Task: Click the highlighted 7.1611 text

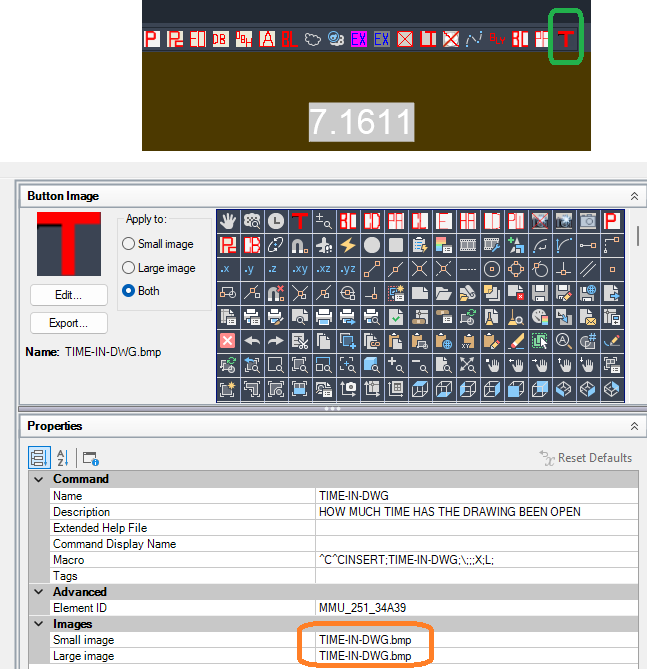Action: click(x=361, y=122)
